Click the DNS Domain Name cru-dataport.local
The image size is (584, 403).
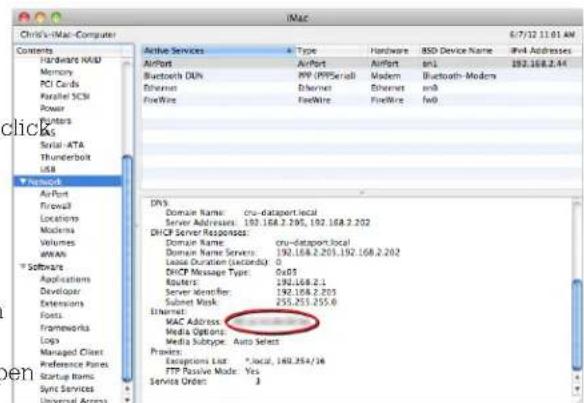(280, 212)
